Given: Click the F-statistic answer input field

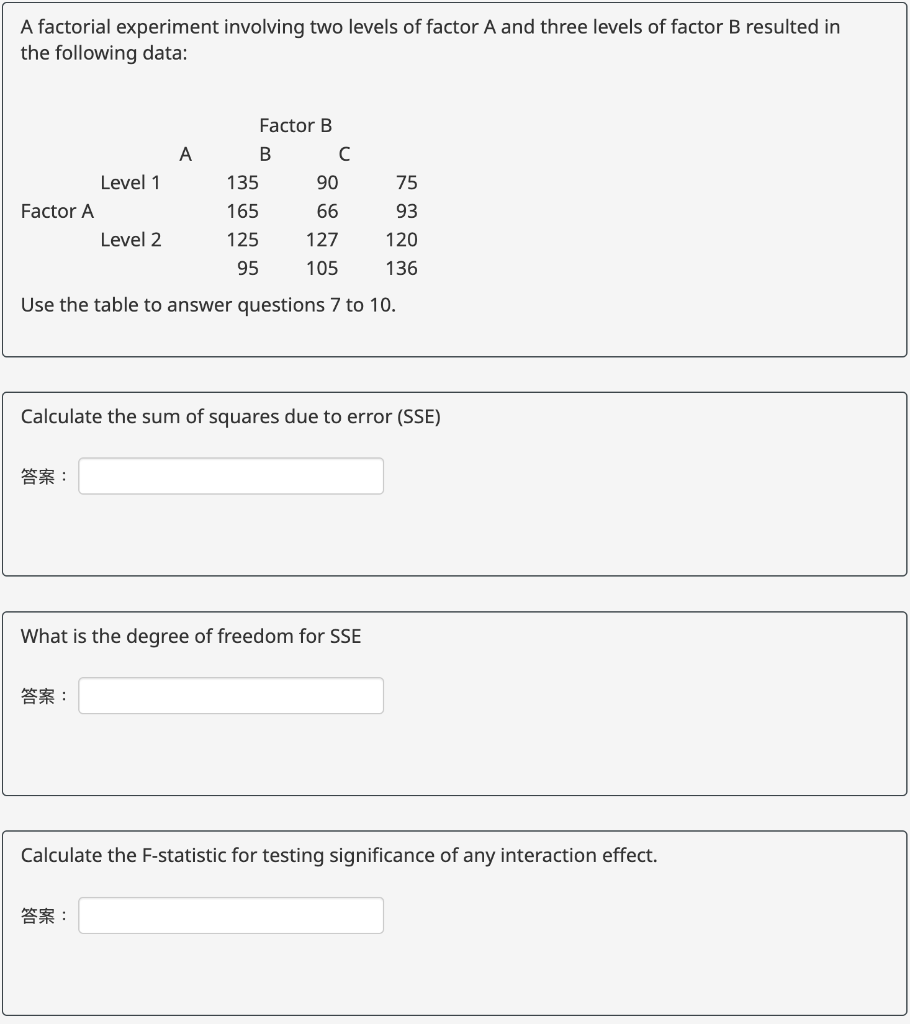Looking at the screenshot, I should click(230, 914).
